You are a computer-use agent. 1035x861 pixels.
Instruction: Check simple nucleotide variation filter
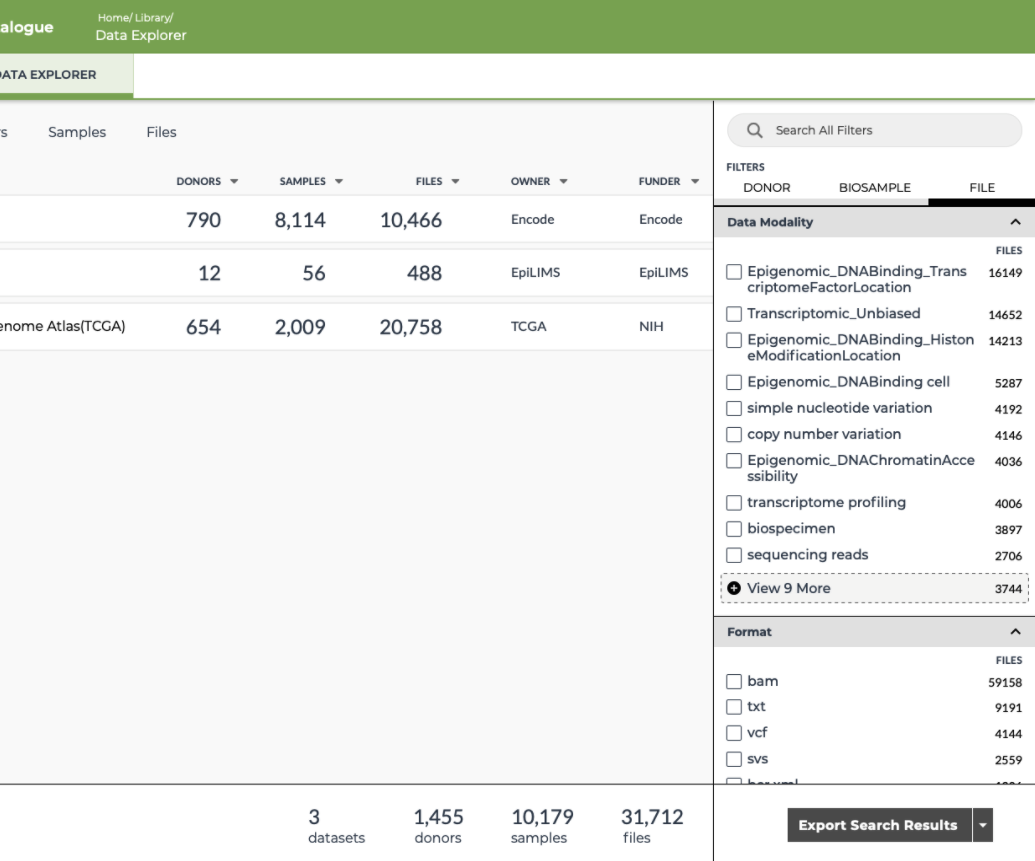[x=734, y=409]
